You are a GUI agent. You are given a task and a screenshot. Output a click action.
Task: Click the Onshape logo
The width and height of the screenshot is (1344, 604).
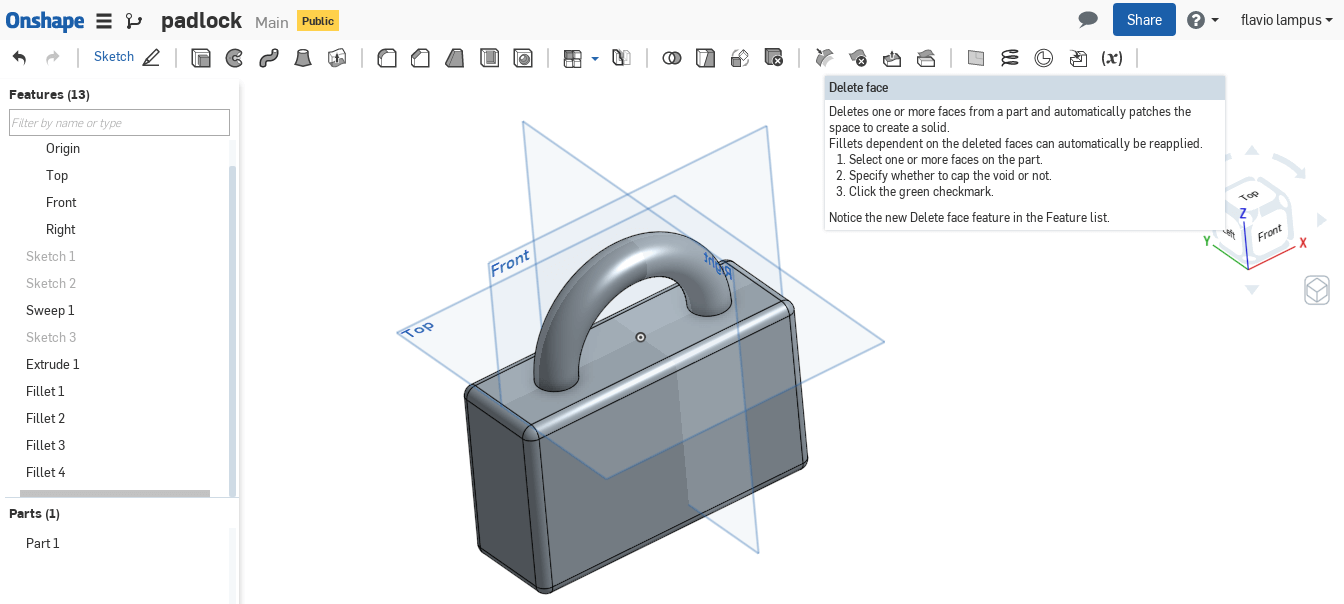coord(44,20)
